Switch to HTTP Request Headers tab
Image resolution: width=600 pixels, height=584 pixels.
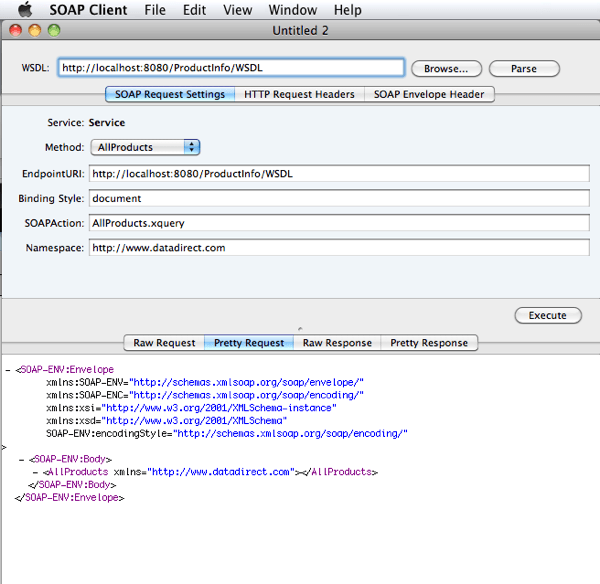pyautogui.click(x=299, y=94)
